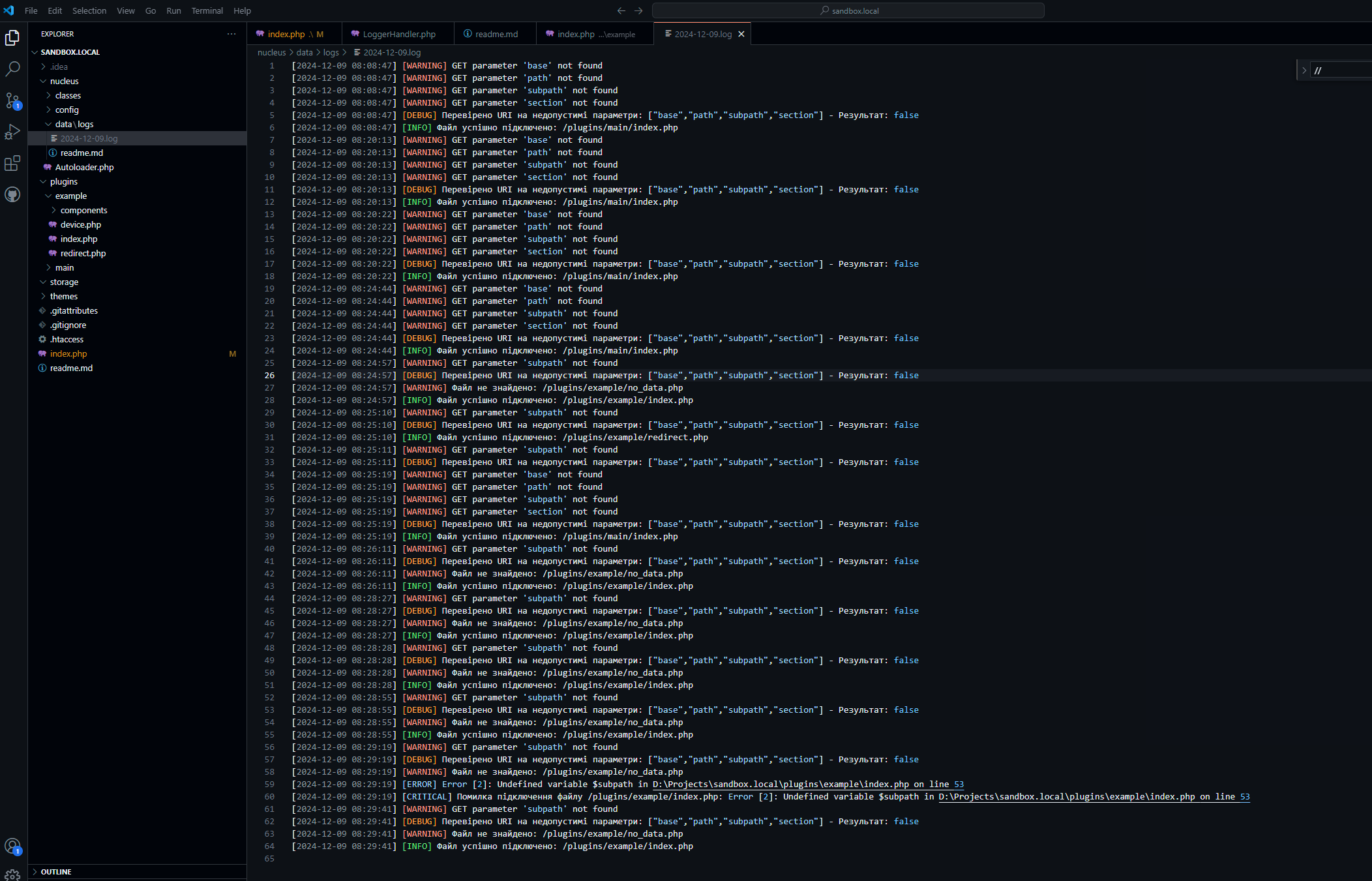Expand the classes folder

coord(68,95)
